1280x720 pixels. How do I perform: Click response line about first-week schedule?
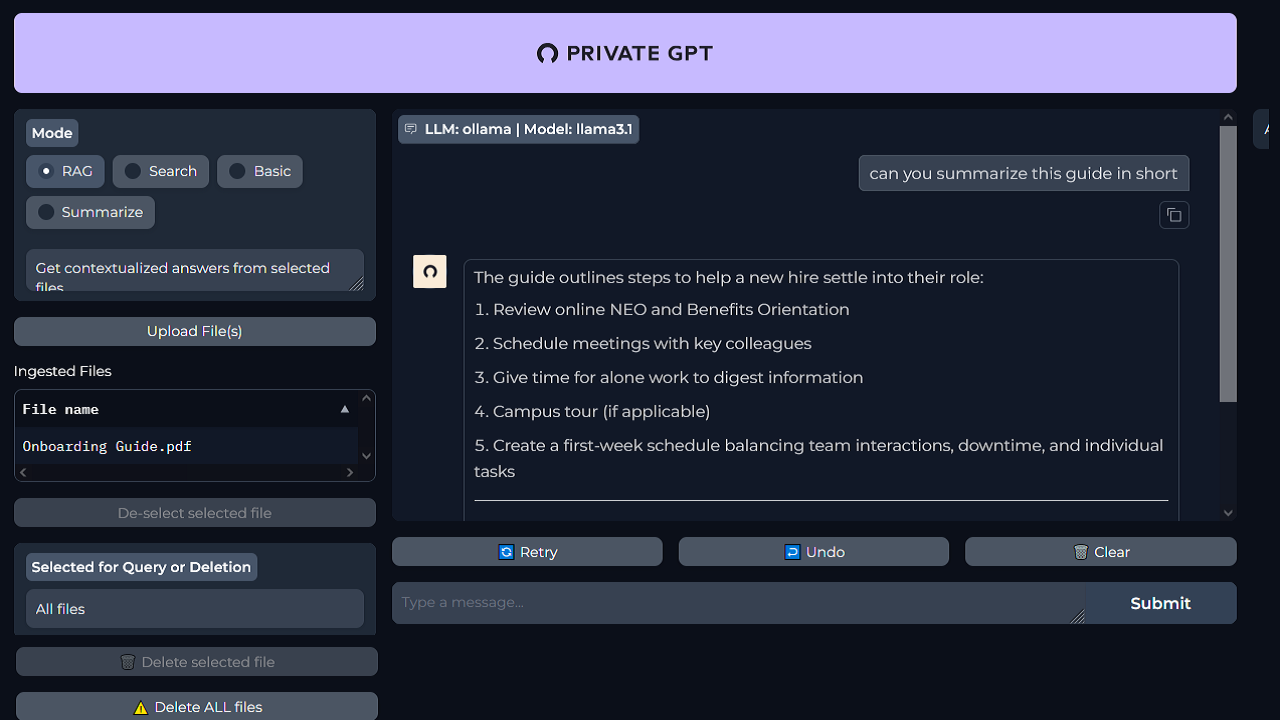coord(818,458)
